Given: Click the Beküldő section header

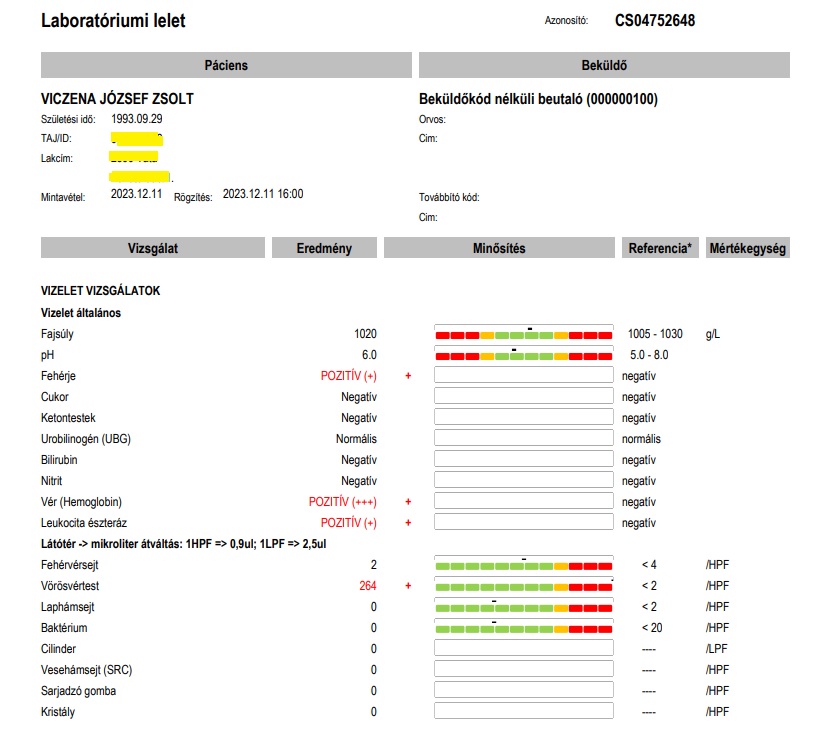Looking at the screenshot, I should click(604, 65).
